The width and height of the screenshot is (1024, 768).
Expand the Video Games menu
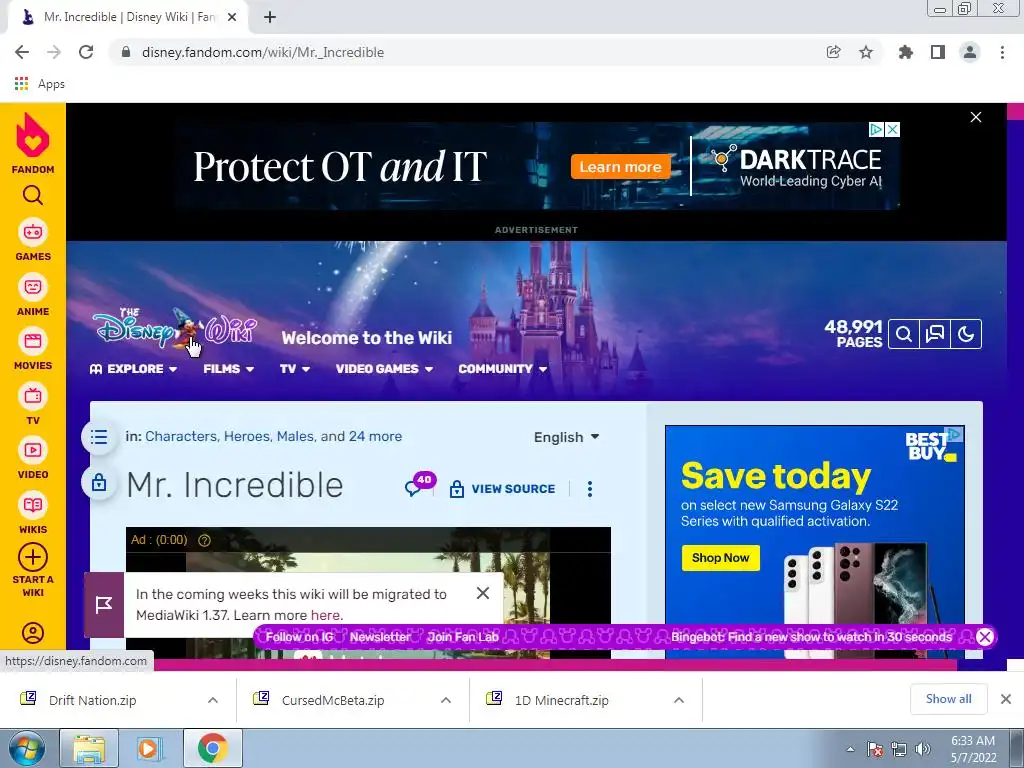(x=385, y=369)
